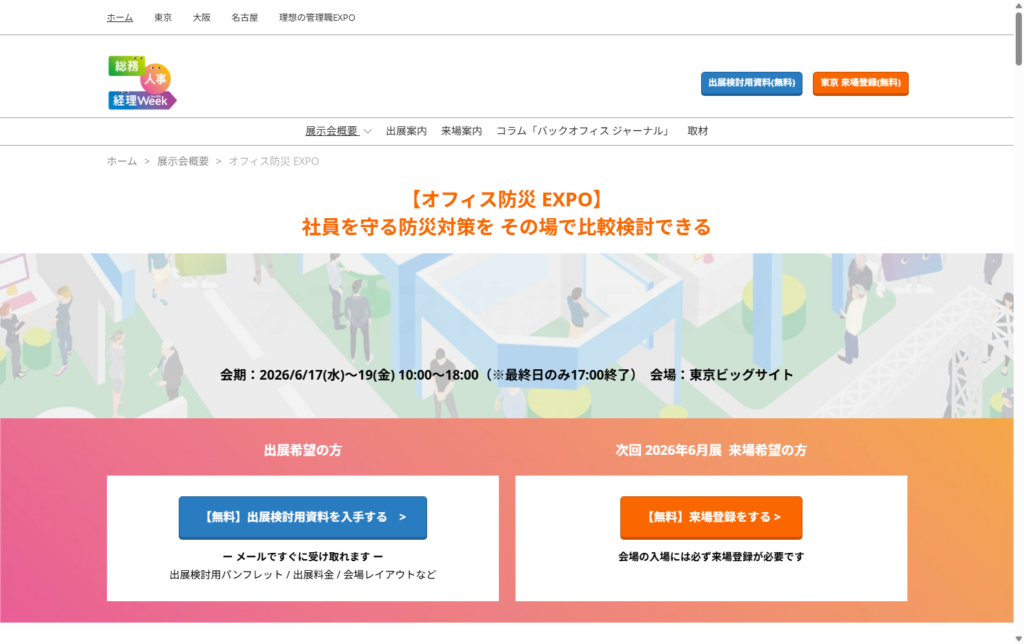
Task: Select 取材 in the navigation bar
Action: tap(697, 131)
